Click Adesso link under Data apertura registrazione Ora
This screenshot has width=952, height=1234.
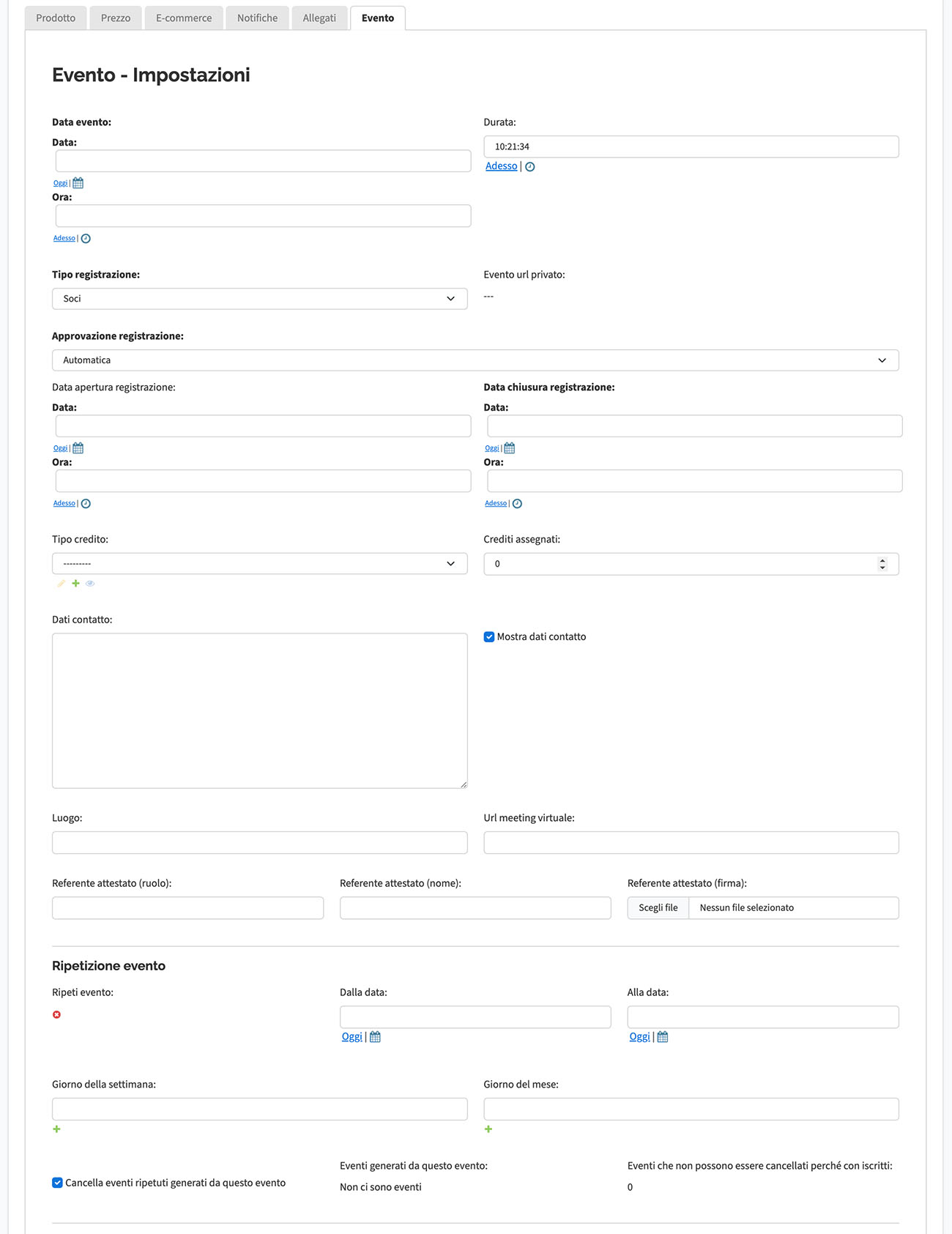tap(64, 503)
